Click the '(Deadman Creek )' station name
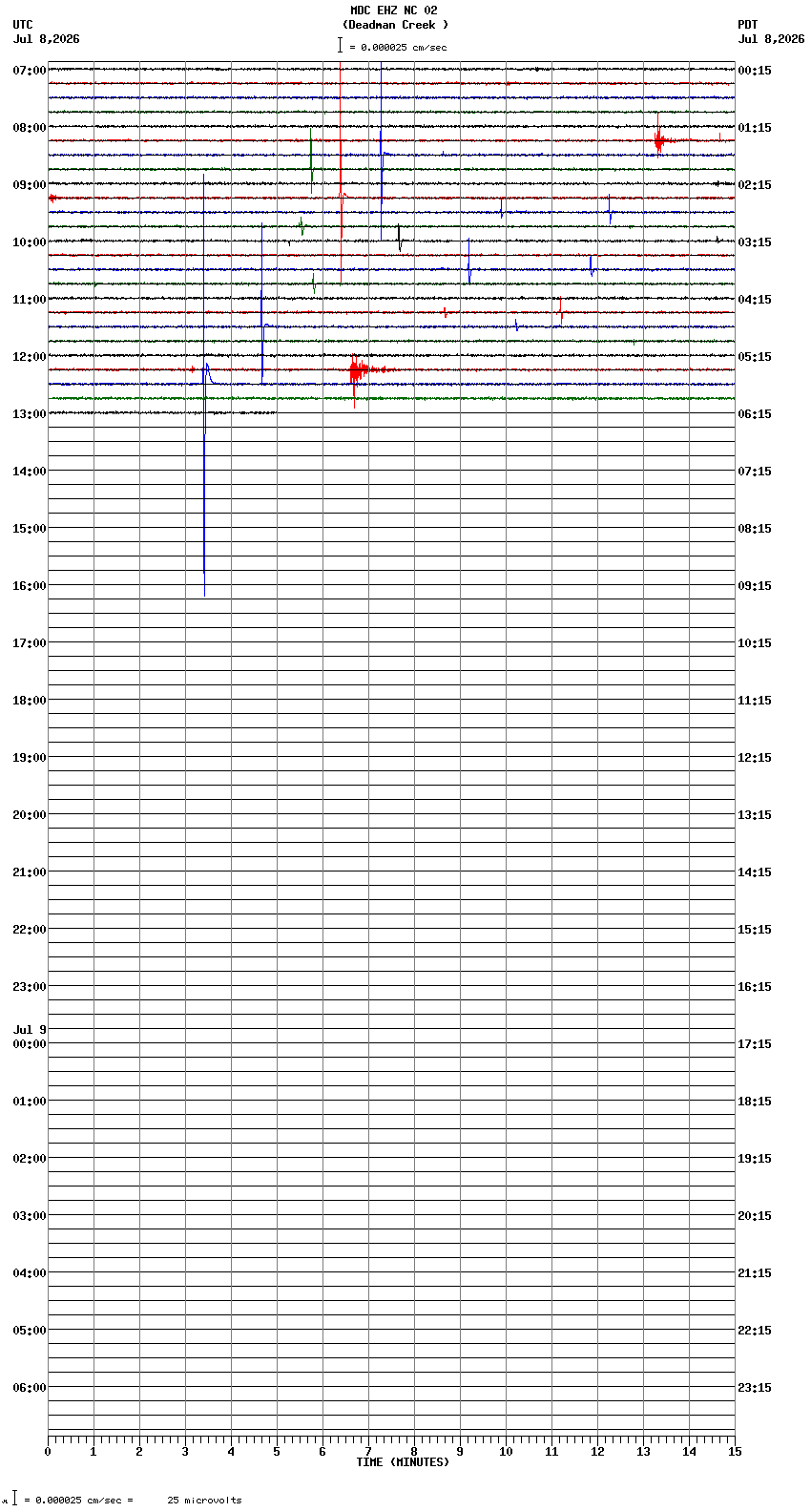Viewport: 811px width, 1512px height. [x=395, y=25]
